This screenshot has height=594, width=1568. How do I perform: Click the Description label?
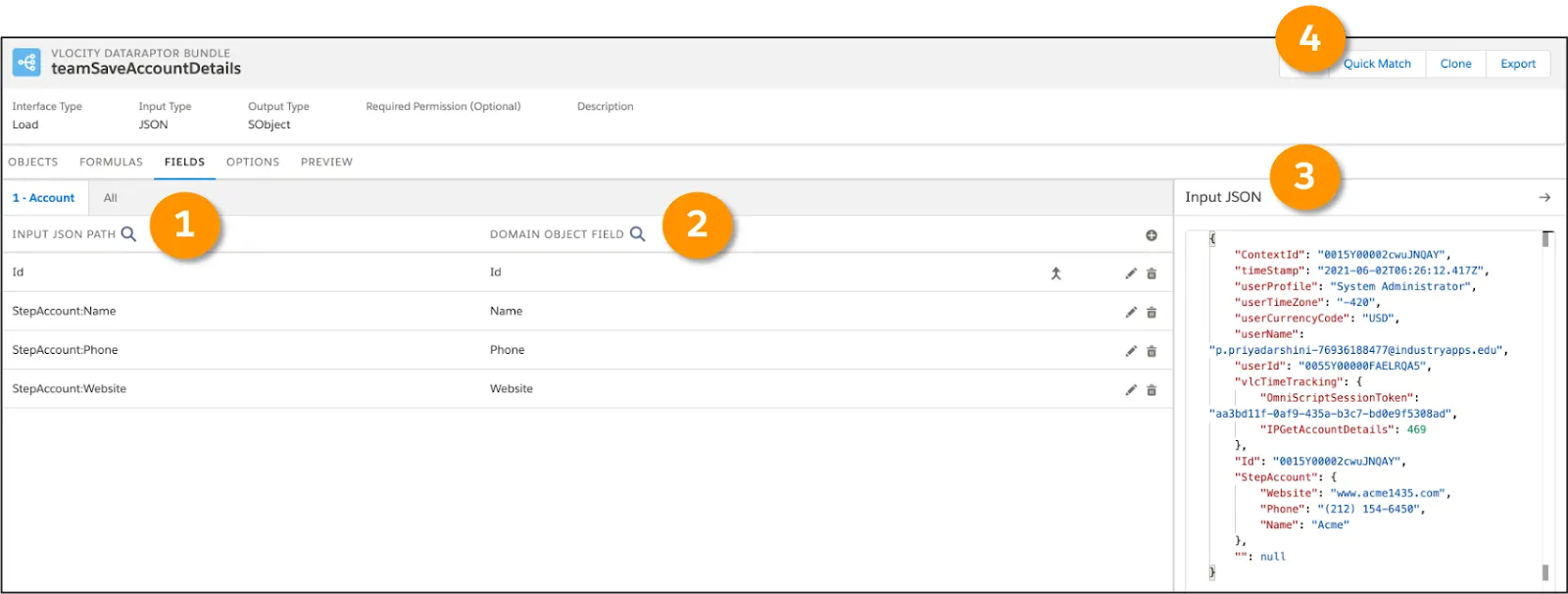605,106
